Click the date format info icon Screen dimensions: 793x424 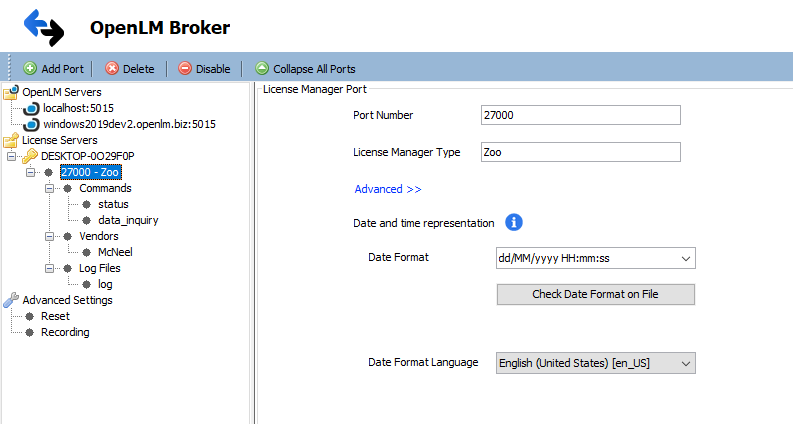coord(514,222)
